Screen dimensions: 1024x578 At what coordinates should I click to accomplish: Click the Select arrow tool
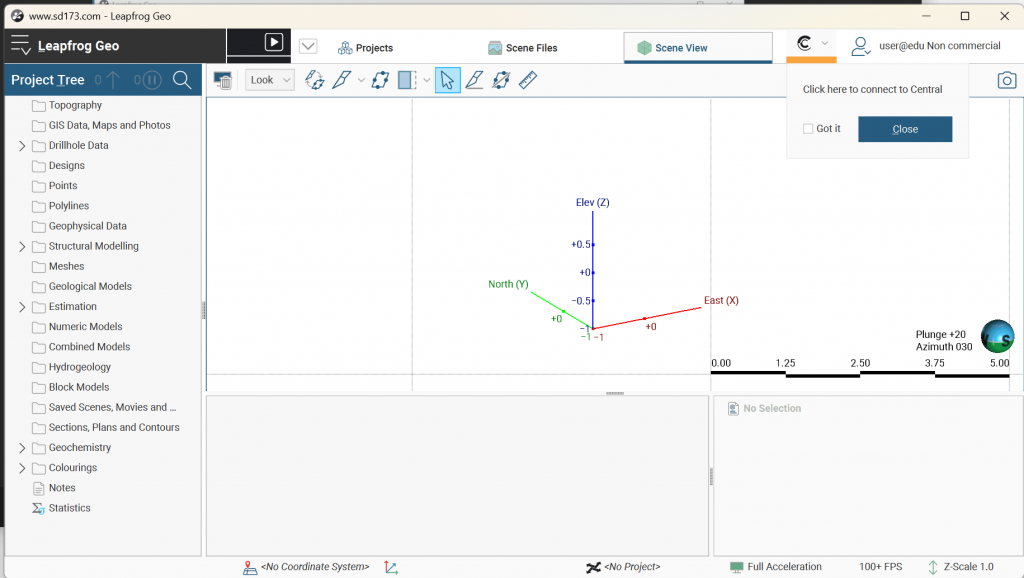(x=447, y=80)
